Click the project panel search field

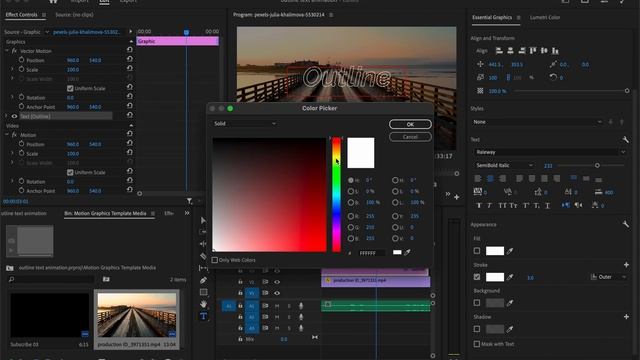[51, 279]
